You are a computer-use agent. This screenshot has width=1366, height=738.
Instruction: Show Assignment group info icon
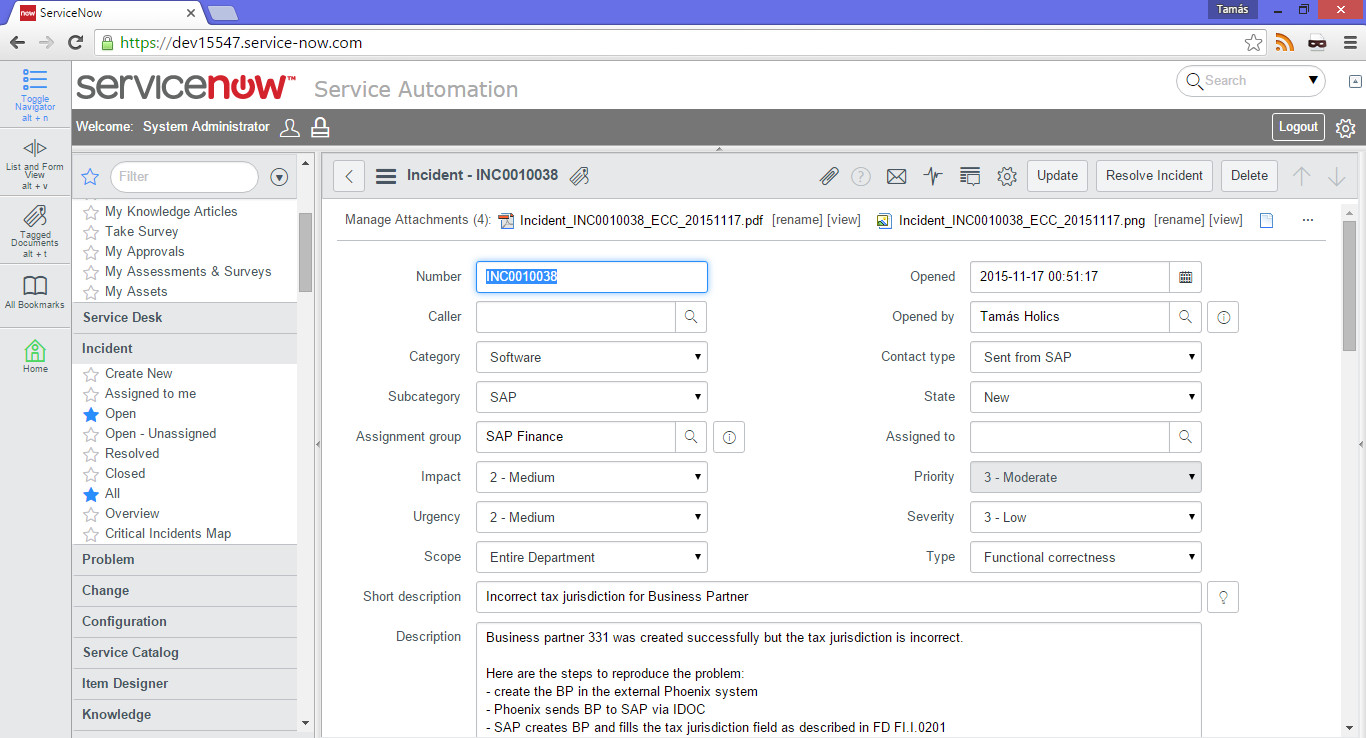[729, 437]
